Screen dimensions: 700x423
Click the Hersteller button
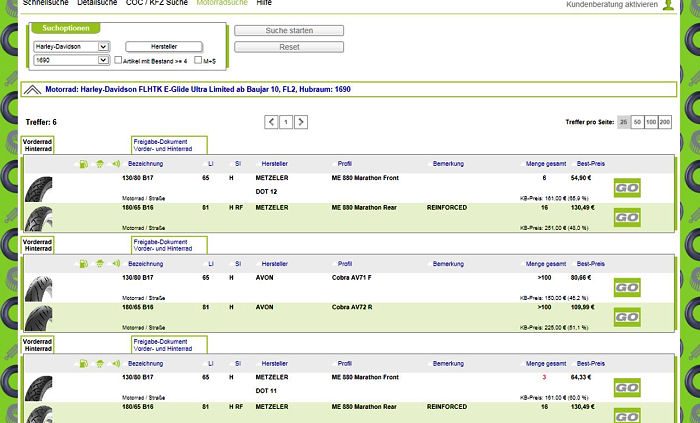164,46
